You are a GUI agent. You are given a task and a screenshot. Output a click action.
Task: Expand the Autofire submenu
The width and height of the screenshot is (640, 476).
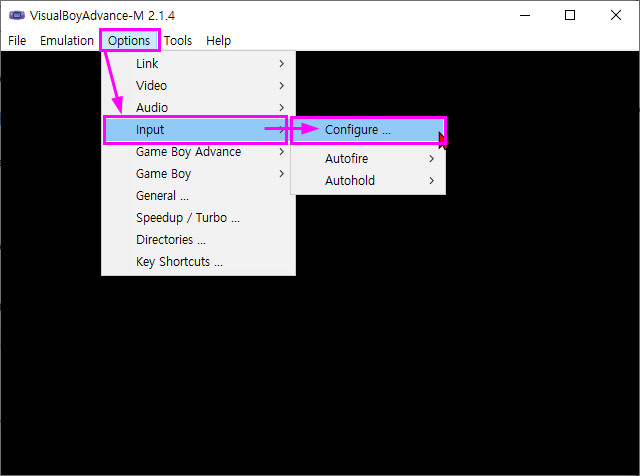(368, 158)
